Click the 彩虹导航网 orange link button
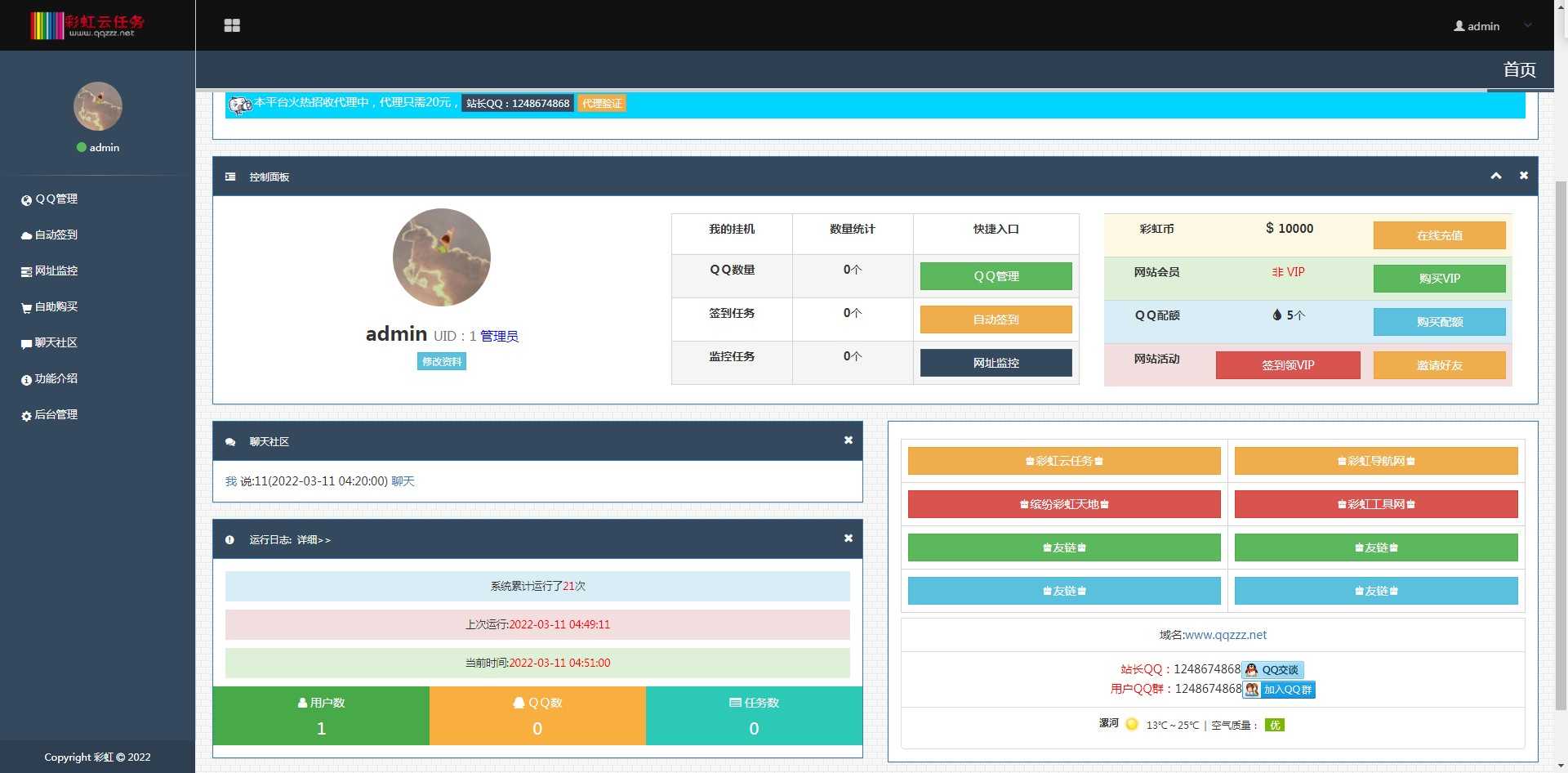 (1376, 461)
